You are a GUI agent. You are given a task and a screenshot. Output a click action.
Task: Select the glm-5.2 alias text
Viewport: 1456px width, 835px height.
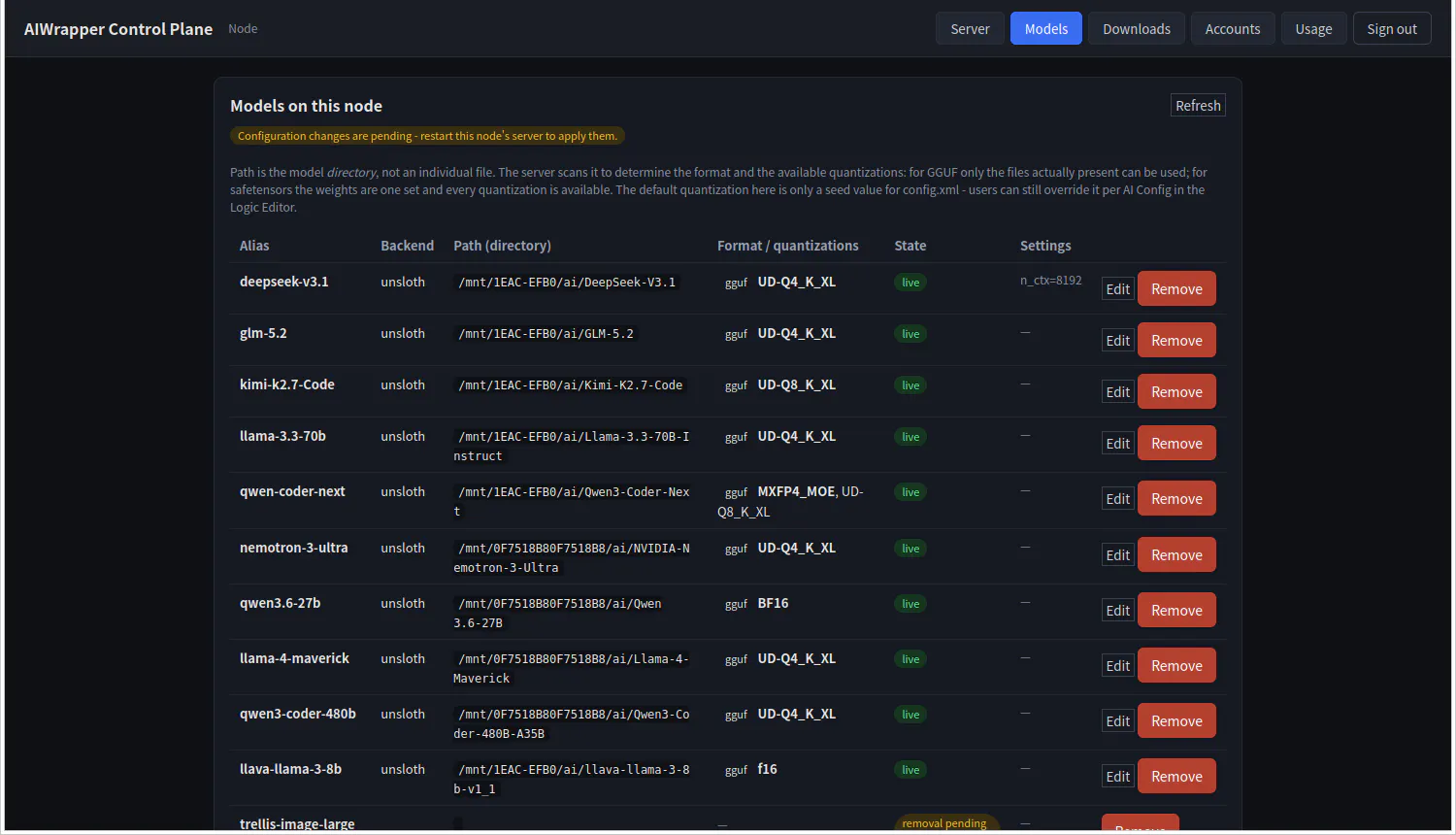[263, 333]
